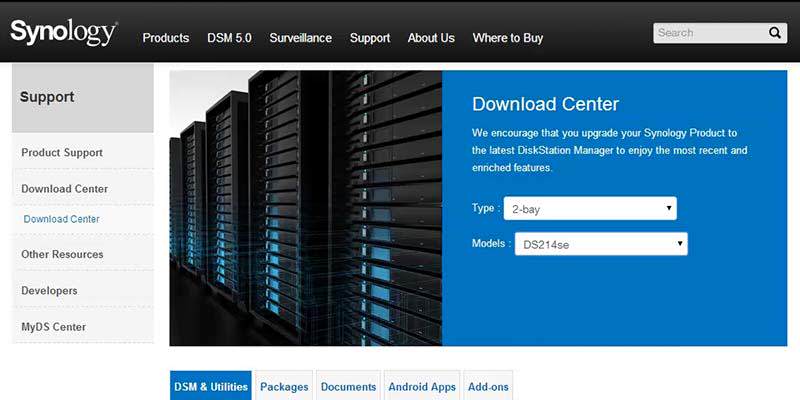800x400 pixels.
Task: Open the DSM 5.0 menu item
Action: 229,38
